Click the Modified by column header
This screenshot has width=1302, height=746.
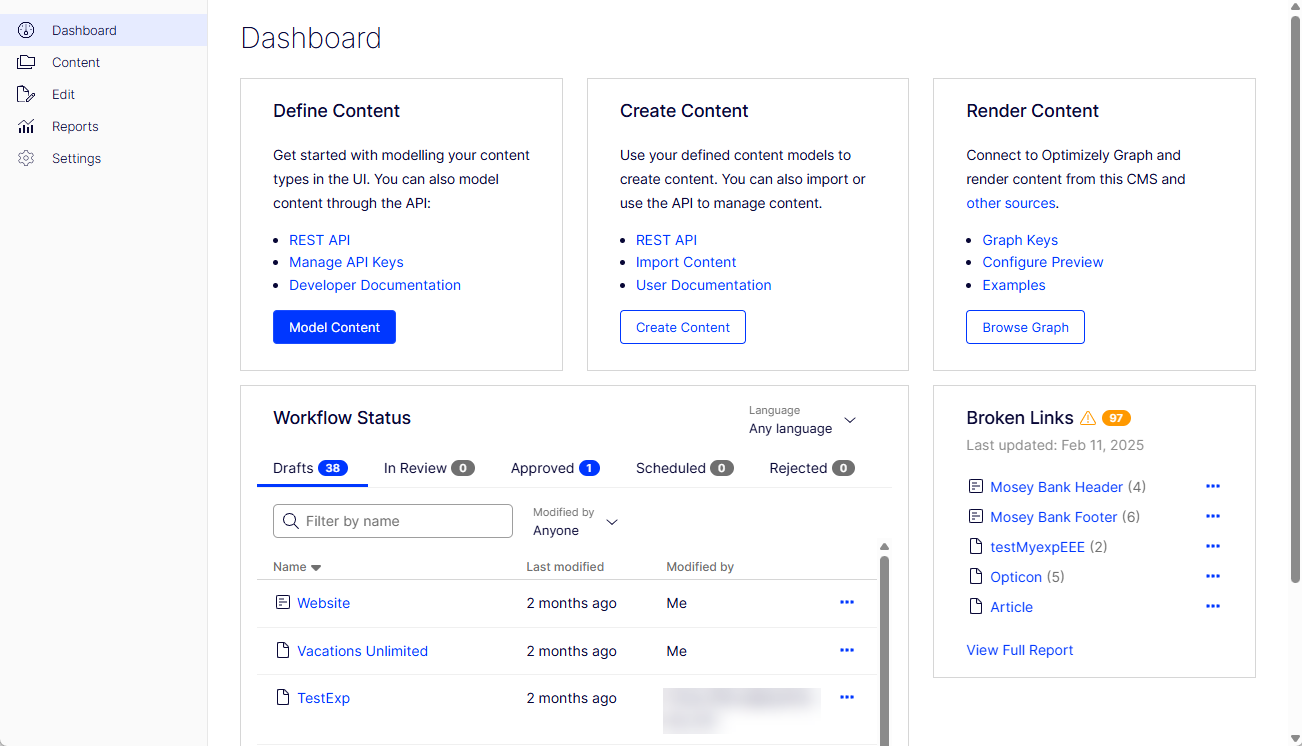point(700,567)
